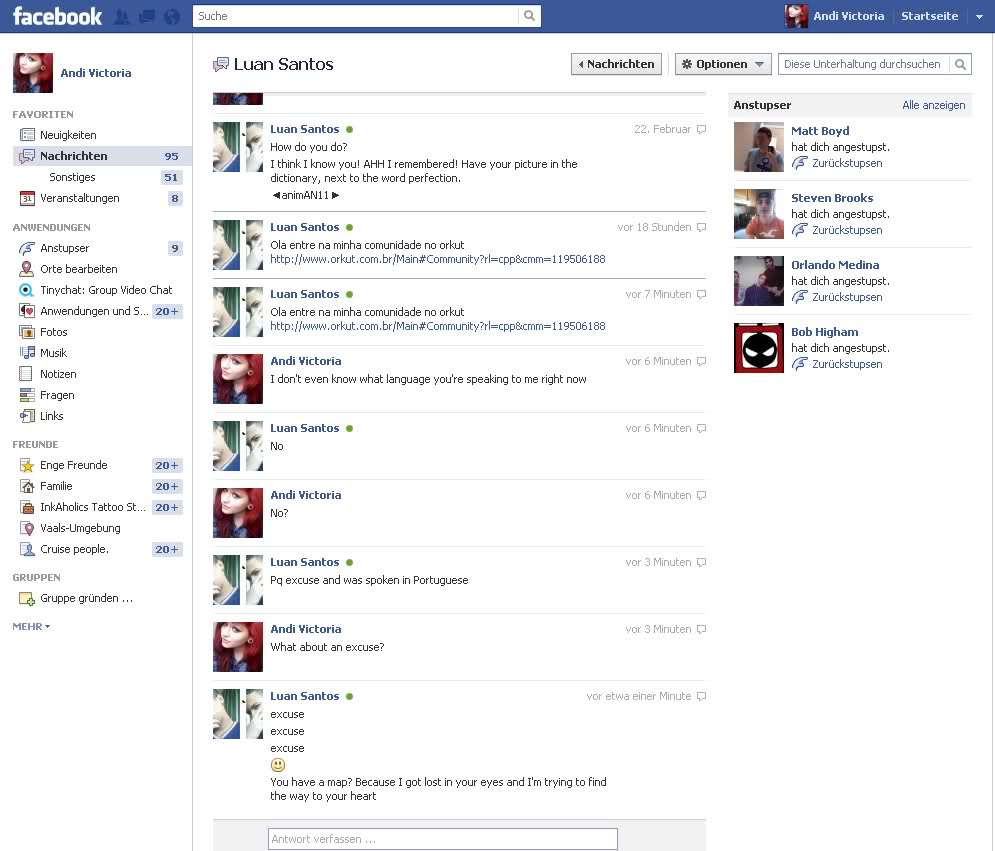Select Nachrichten in the favorites sidebar

tap(73, 156)
